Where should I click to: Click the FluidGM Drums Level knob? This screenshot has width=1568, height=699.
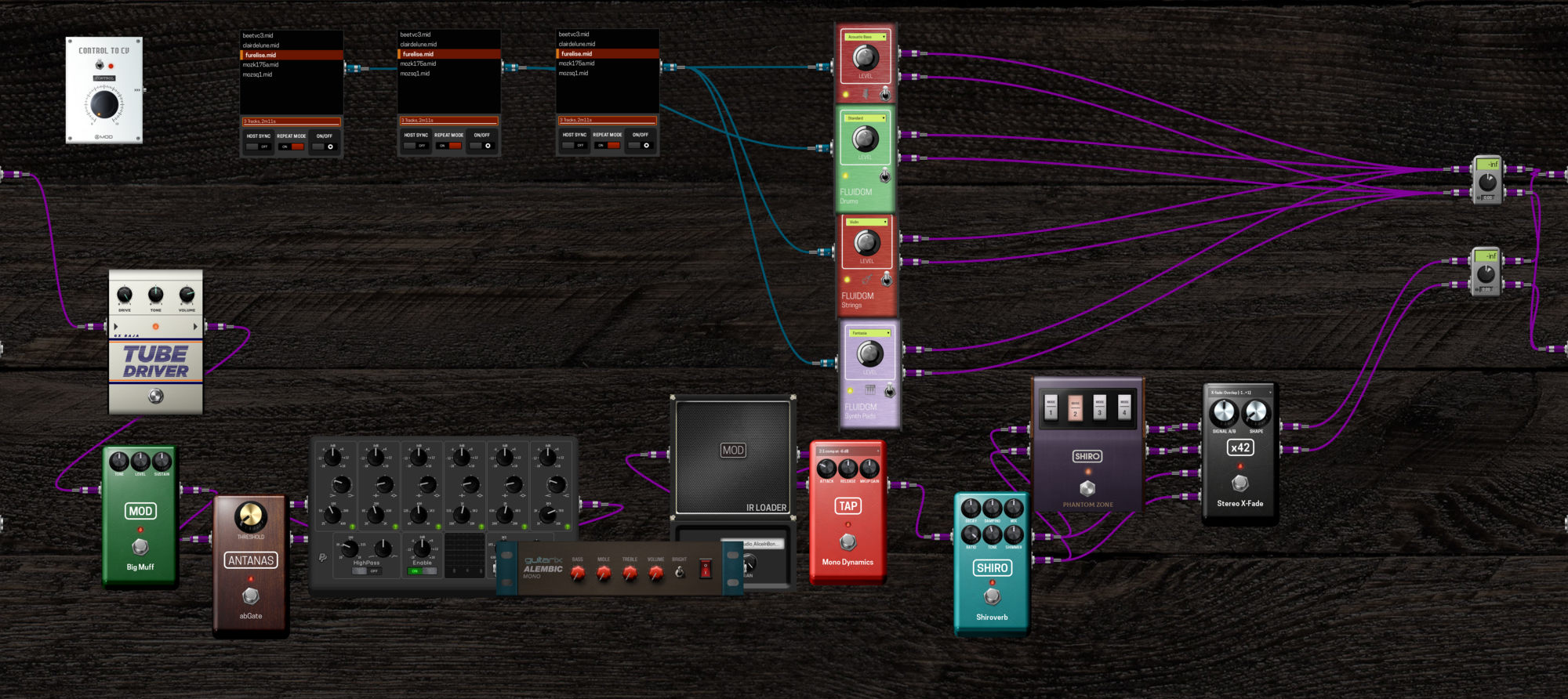coord(866,139)
